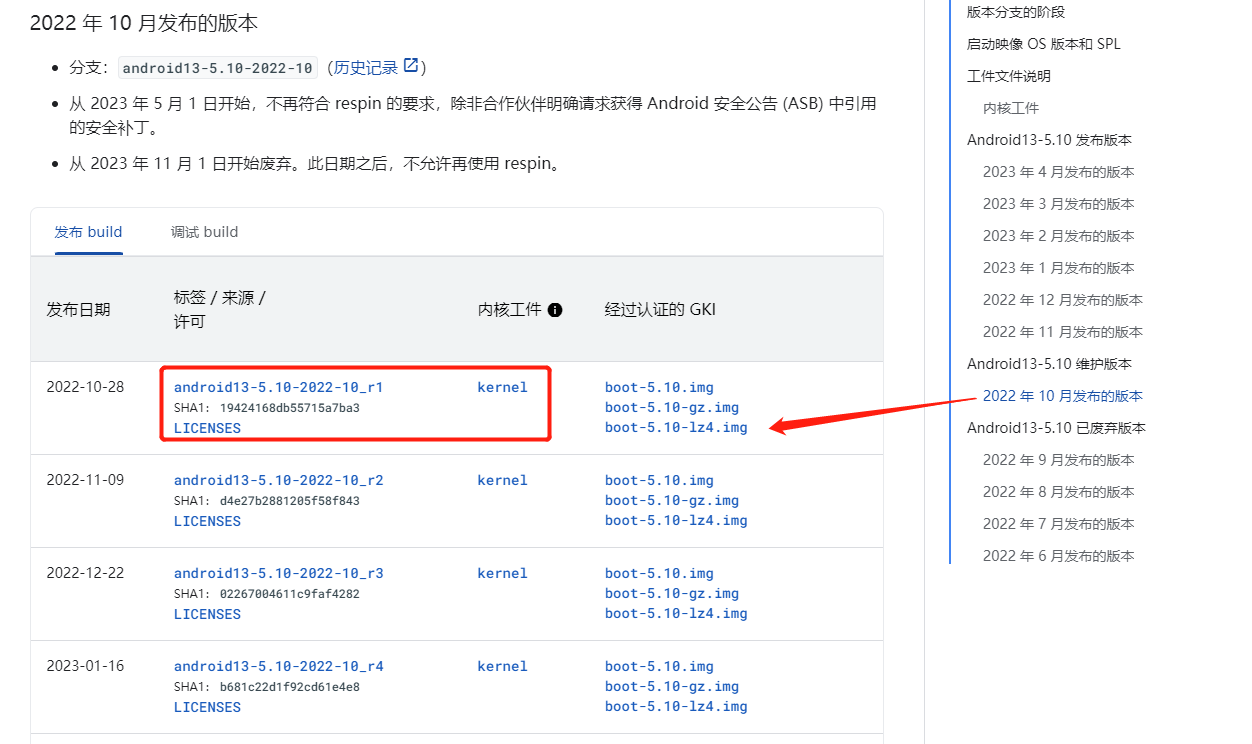This screenshot has width=1252, height=744.
Task: Open tag android13-5.10-2022-10_r2
Action: click(x=279, y=480)
